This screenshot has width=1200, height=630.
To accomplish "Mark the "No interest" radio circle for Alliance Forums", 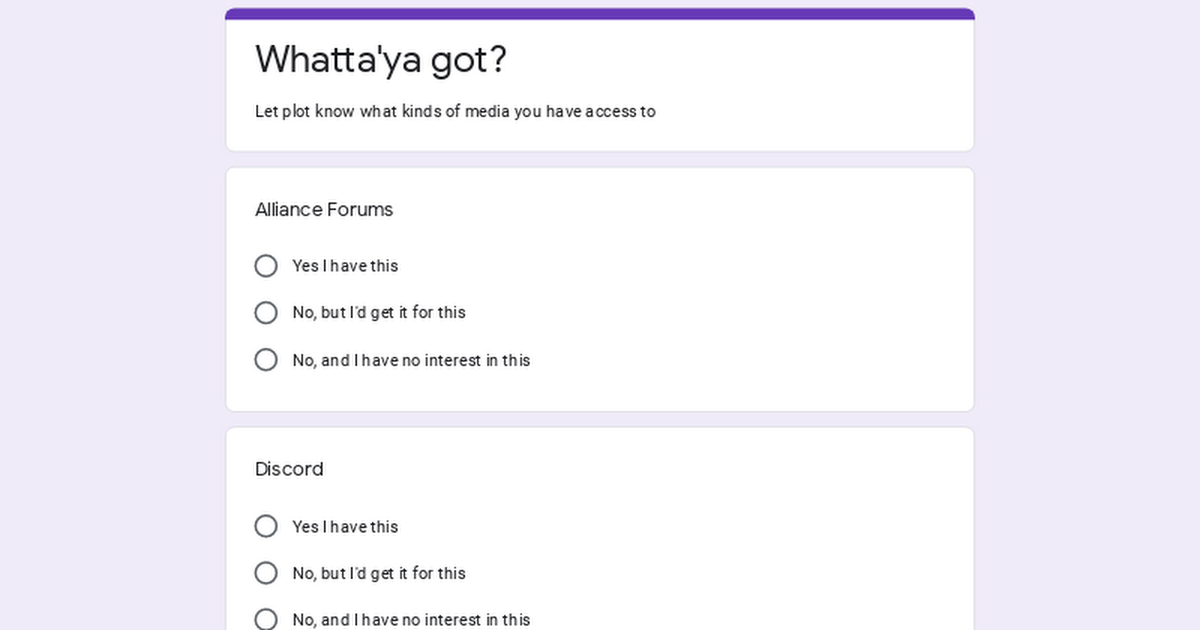I will (266, 360).
